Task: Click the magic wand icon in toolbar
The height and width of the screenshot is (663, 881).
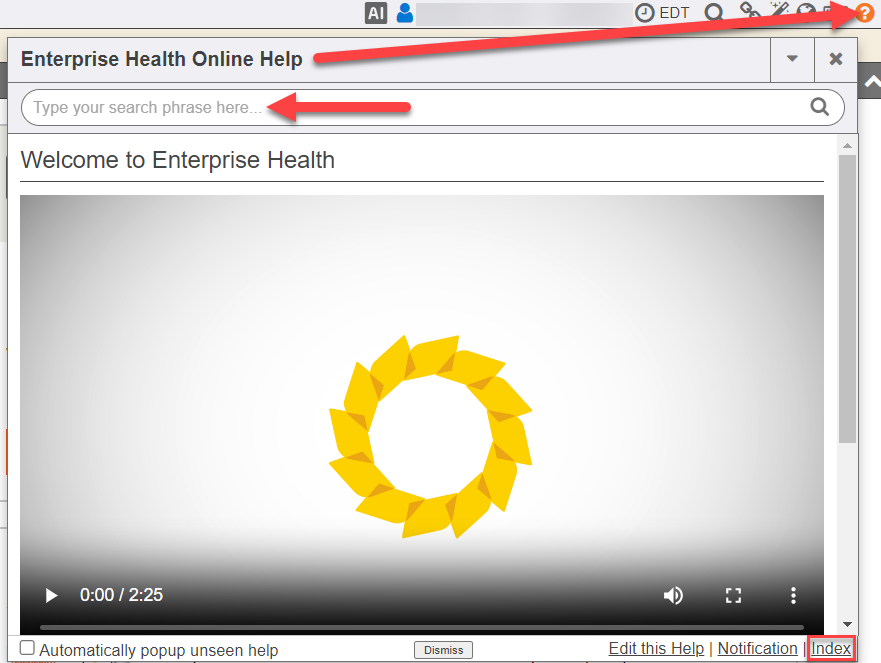Action: tap(780, 11)
